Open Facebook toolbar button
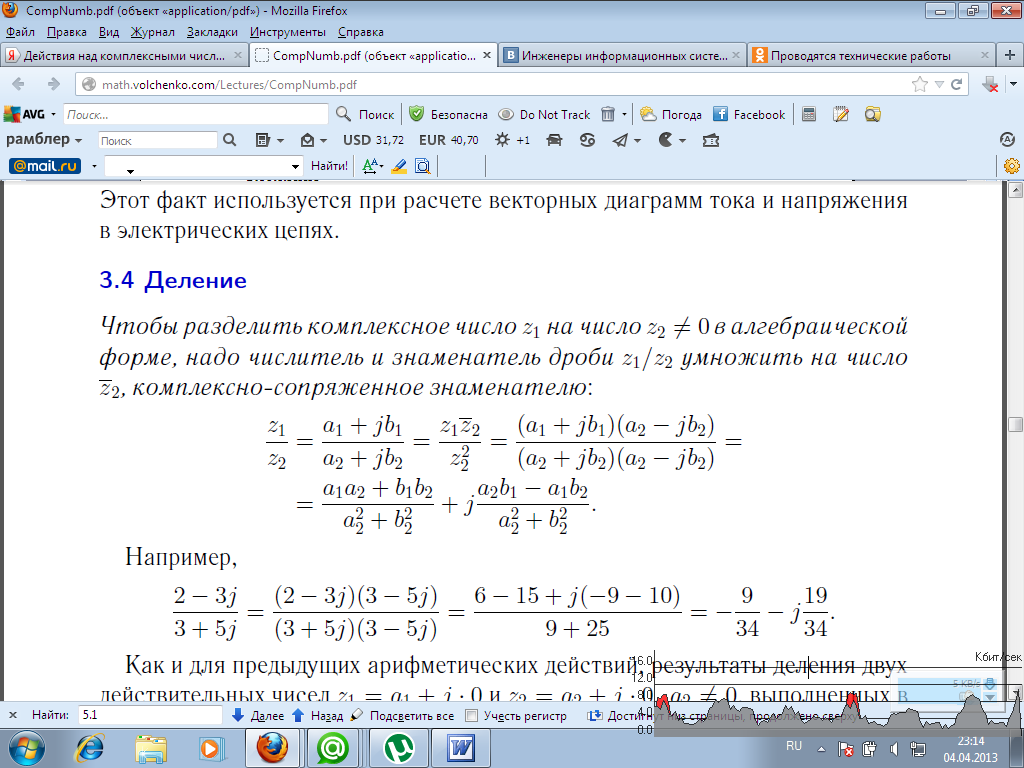1024x768 pixels. (x=749, y=114)
